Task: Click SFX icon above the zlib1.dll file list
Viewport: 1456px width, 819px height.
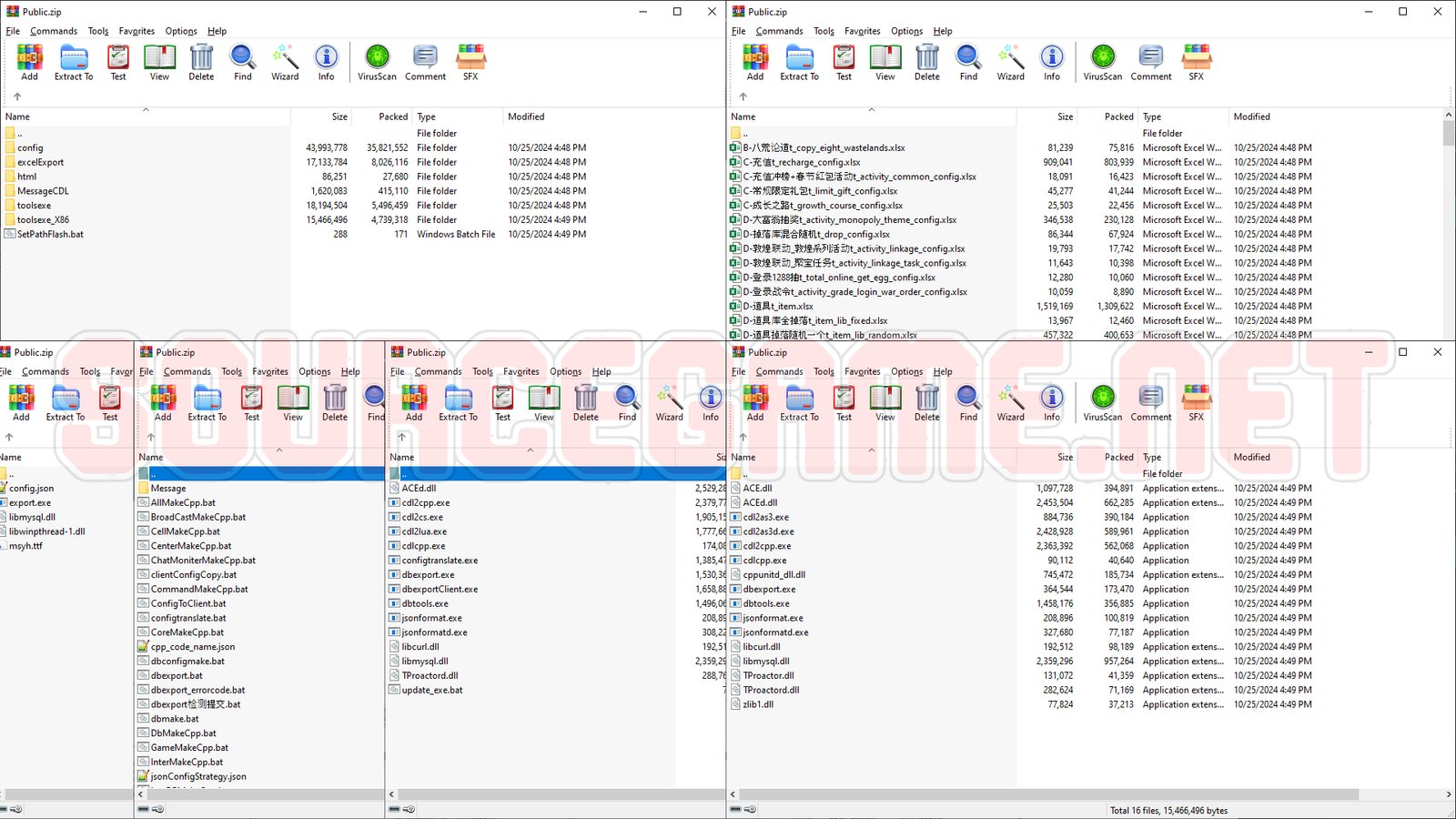Action: [x=1196, y=402]
